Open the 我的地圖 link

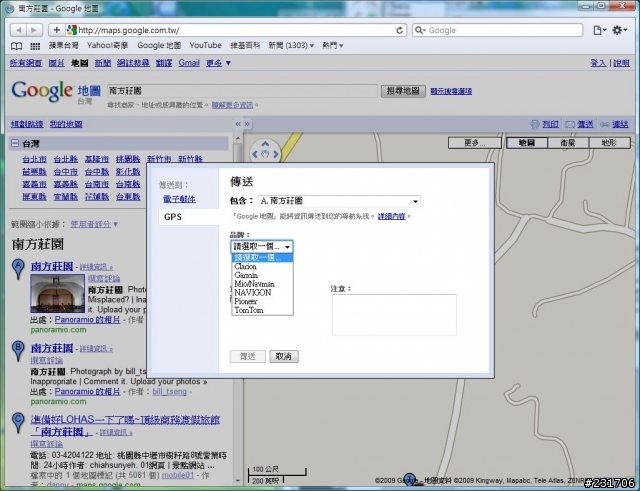tap(66, 124)
